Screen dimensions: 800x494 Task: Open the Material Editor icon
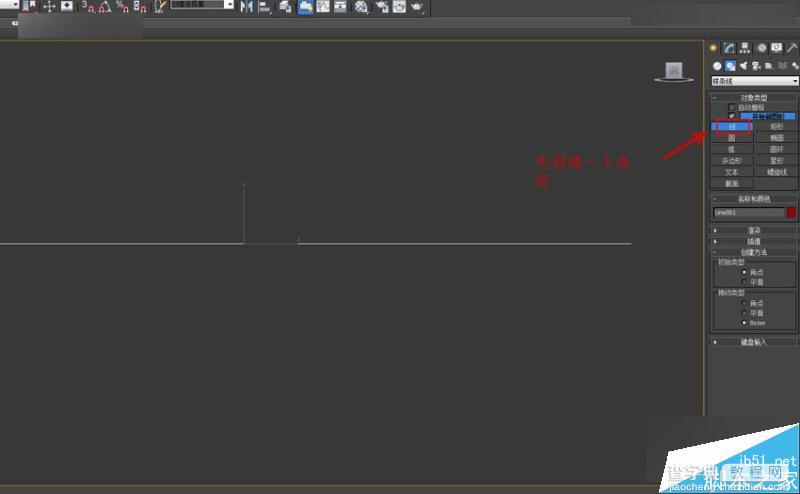click(361, 7)
